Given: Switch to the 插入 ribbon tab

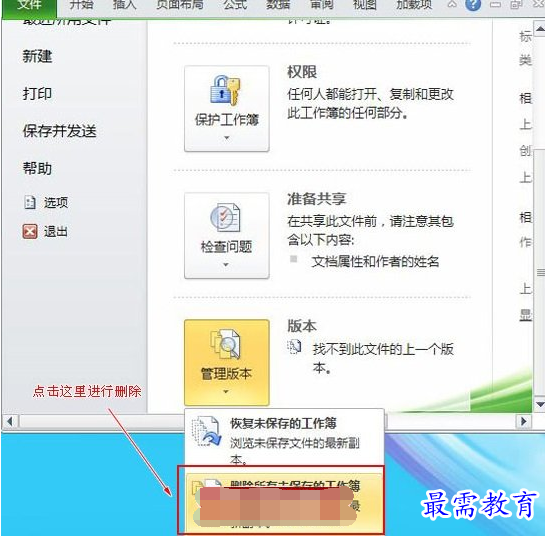Looking at the screenshot, I should click(124, 5).
